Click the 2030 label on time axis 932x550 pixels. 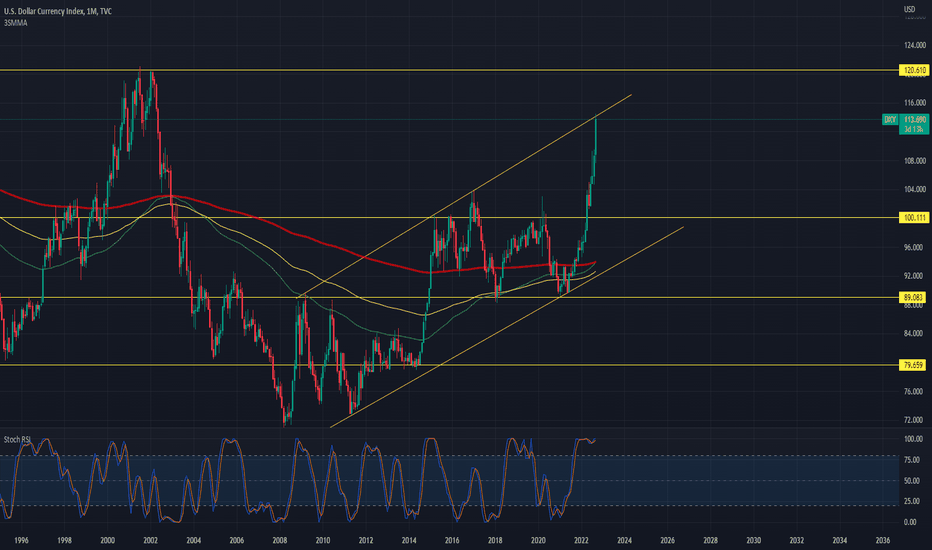pos(754,540)
